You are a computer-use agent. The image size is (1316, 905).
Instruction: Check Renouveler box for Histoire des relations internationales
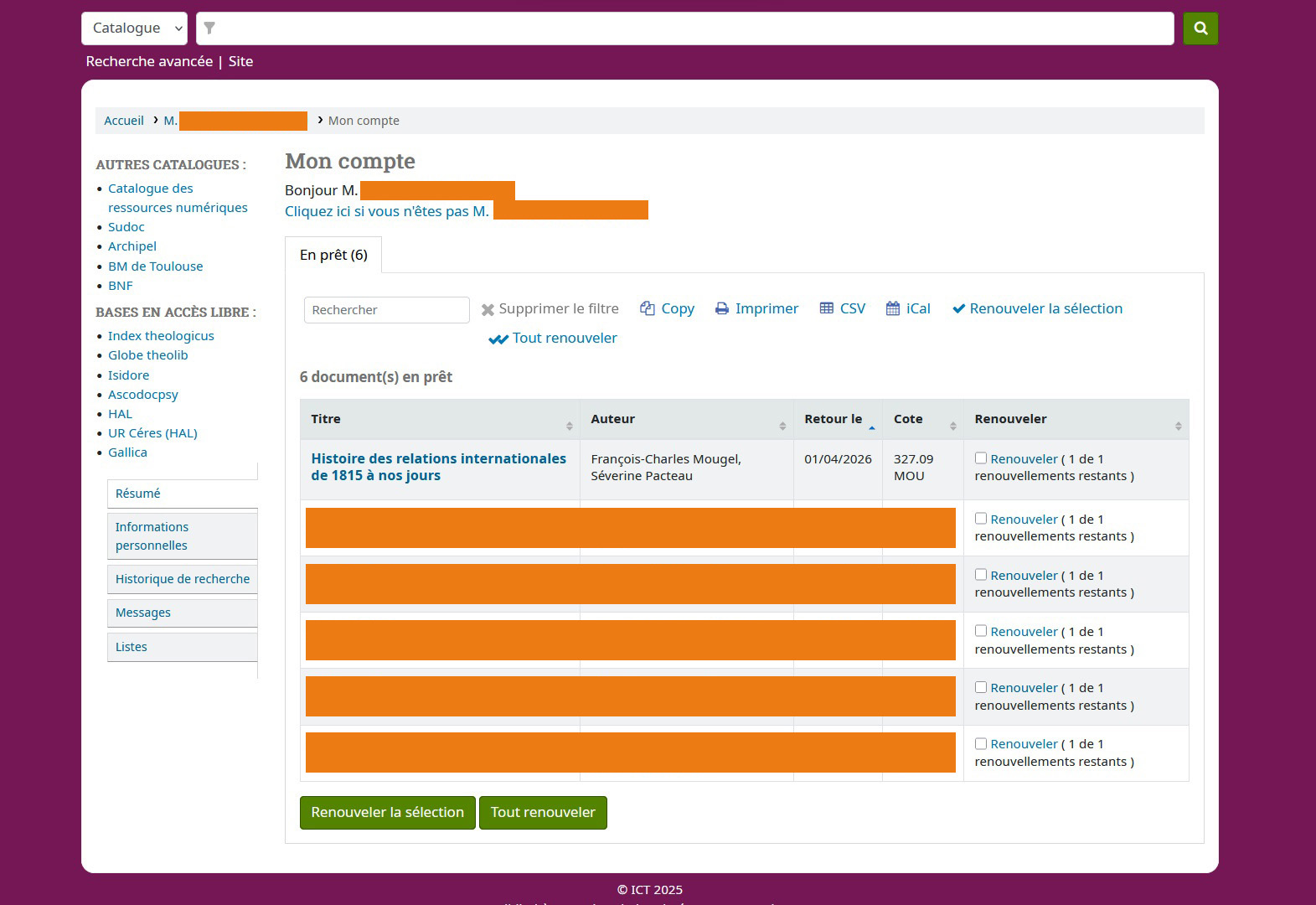pyautogui.click(x=981, y=458)
